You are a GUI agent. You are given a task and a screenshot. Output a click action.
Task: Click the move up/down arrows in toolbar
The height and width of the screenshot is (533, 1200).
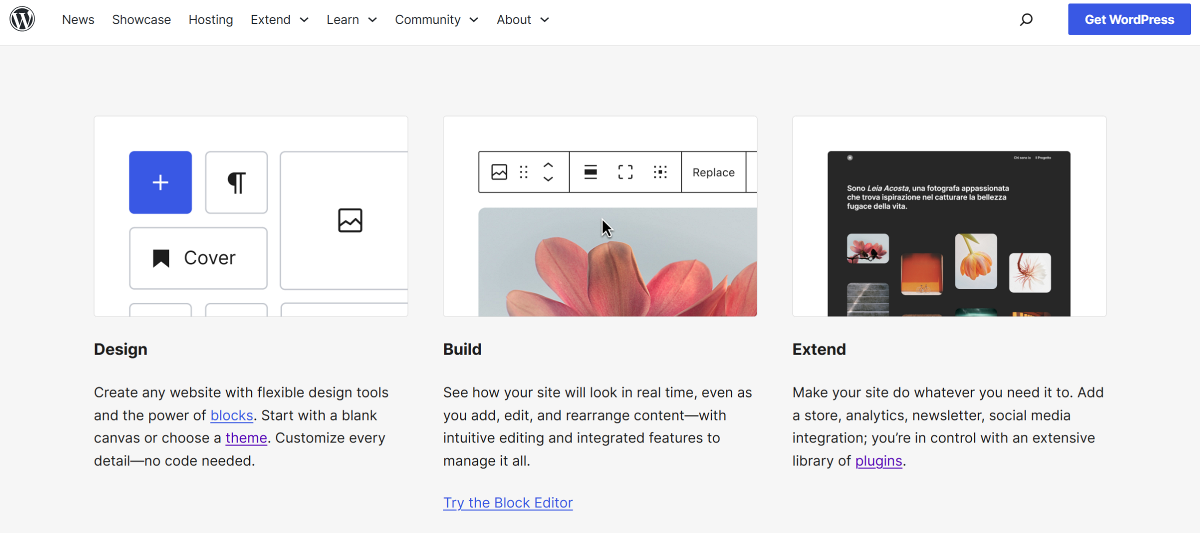click(548, 172)
